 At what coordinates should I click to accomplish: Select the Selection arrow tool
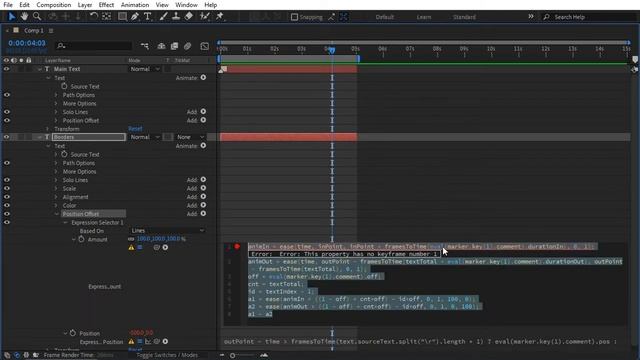11,16
